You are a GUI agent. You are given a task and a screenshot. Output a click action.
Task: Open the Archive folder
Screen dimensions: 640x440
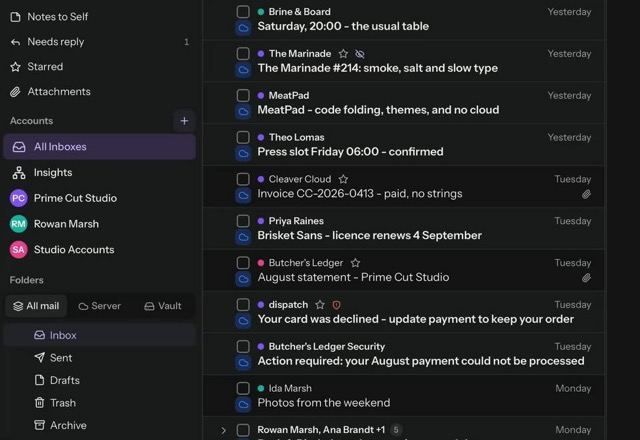(x=100, y=425)
